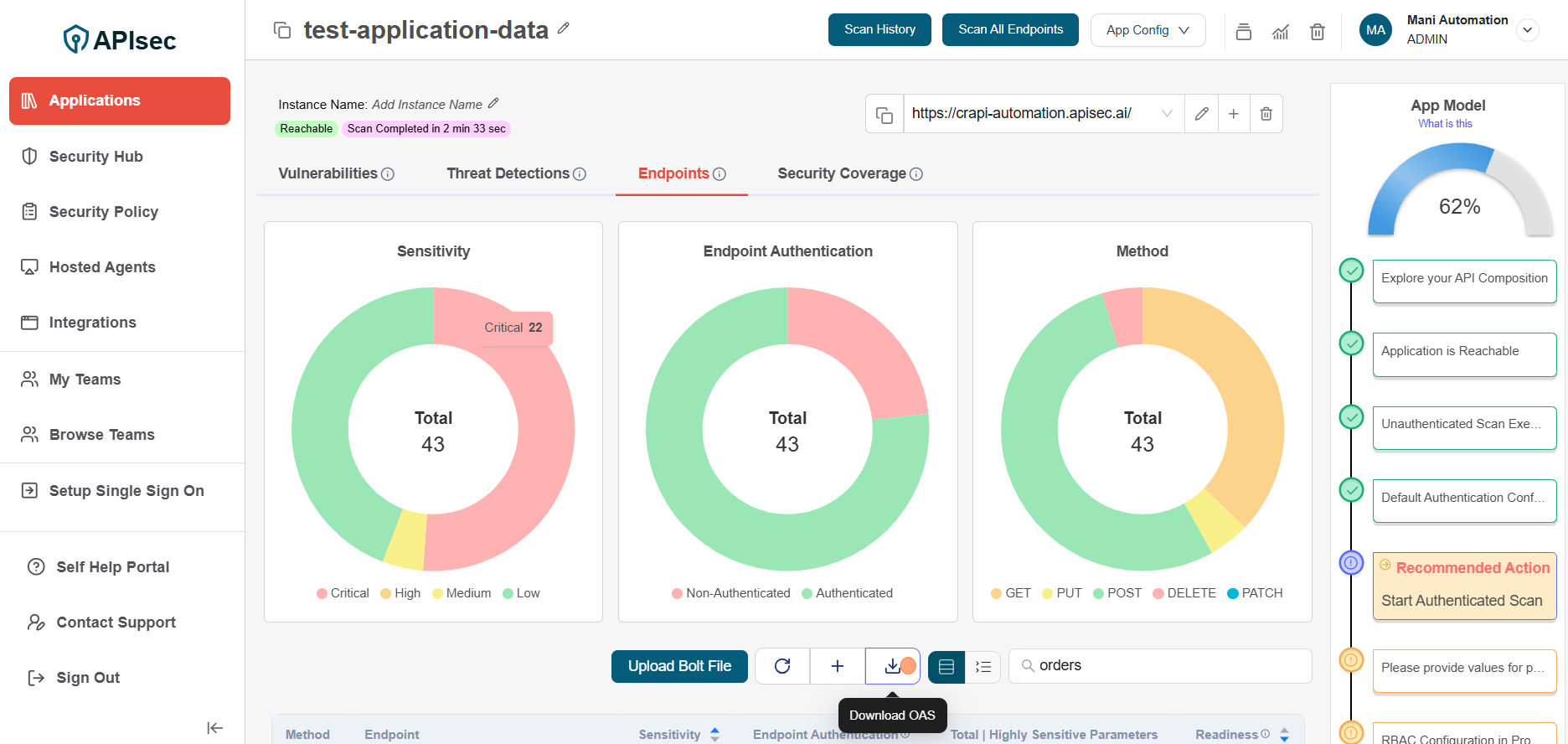Toggle the Critical legend item in the Sensitivity chart
The image size is (1568, 744).
click(342, 593)
